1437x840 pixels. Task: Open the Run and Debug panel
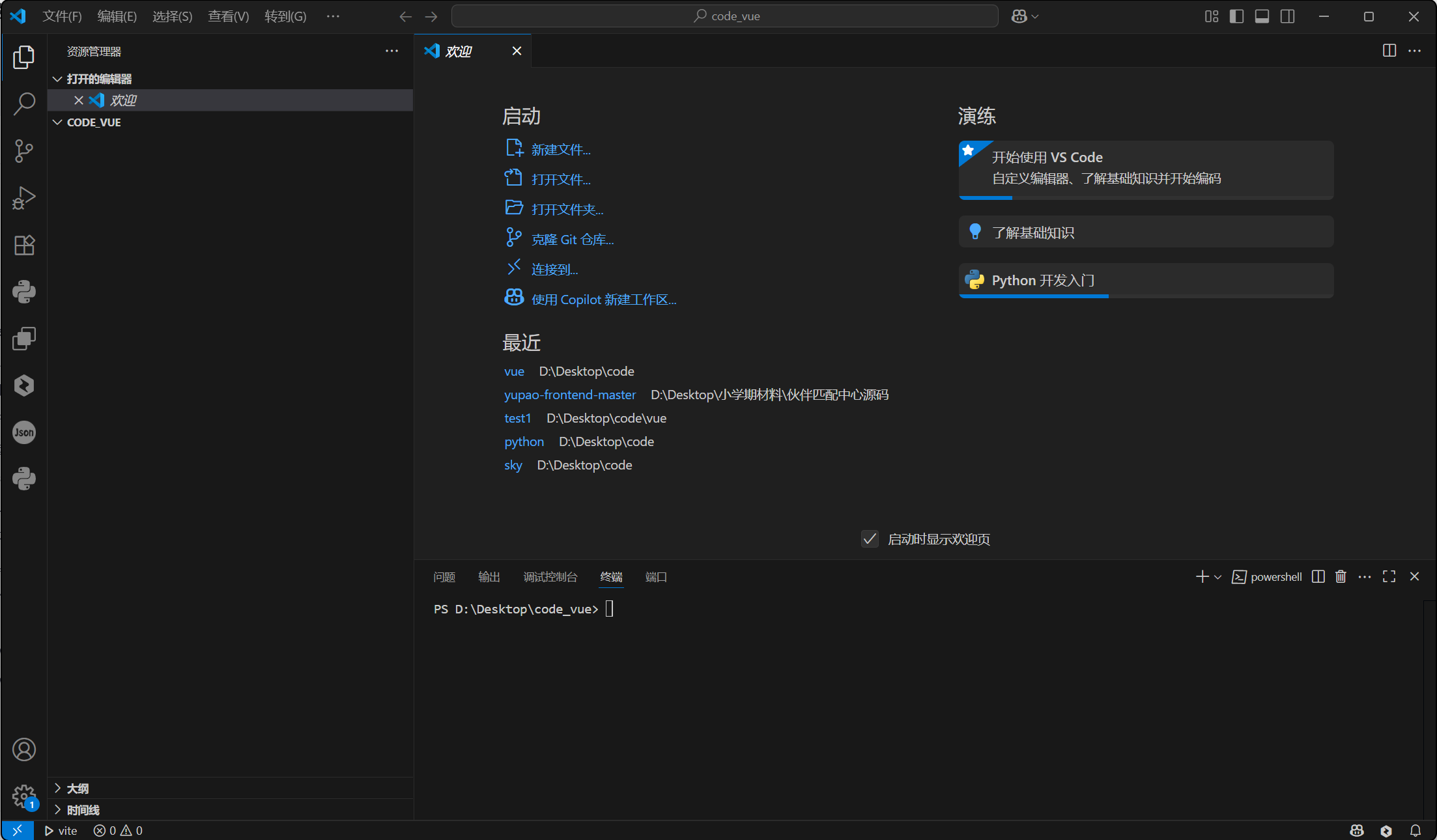click(23, 198)
